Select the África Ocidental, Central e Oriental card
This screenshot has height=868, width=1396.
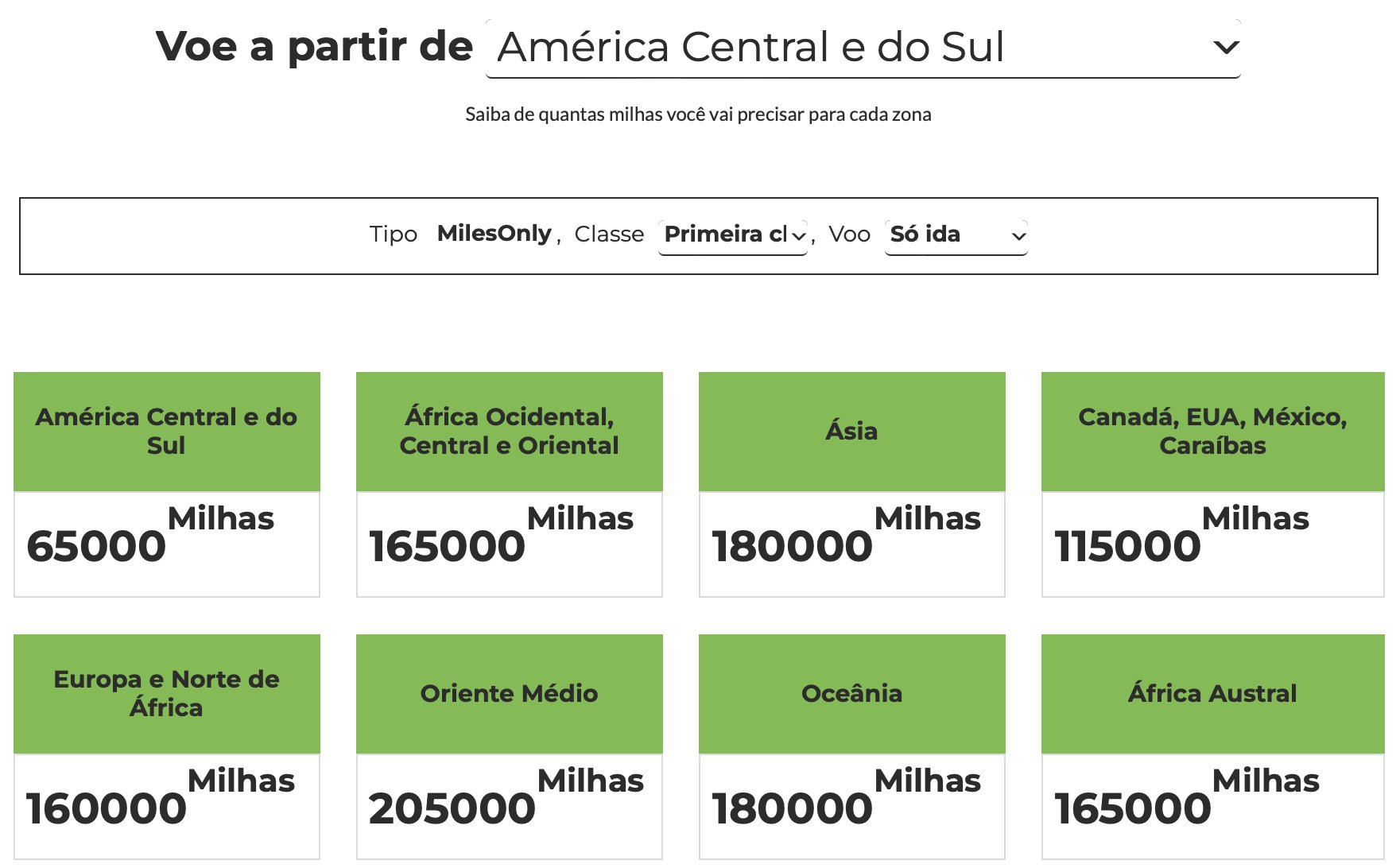click(510, 484)
